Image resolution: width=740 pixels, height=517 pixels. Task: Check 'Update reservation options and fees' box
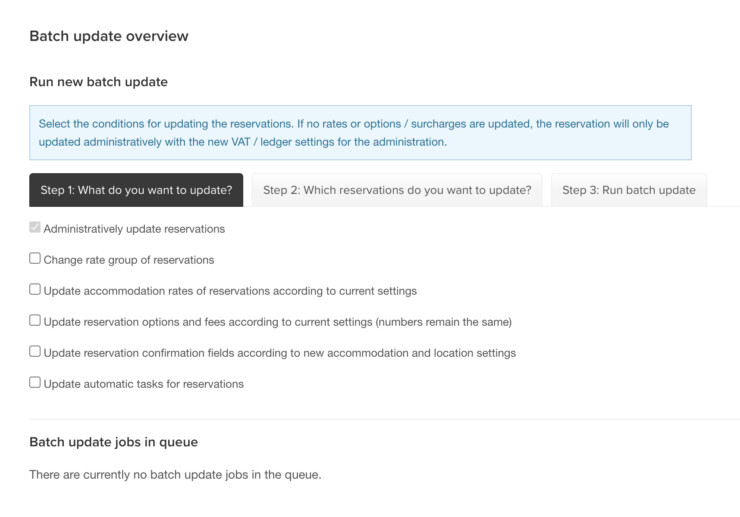[x=35, y=321]
